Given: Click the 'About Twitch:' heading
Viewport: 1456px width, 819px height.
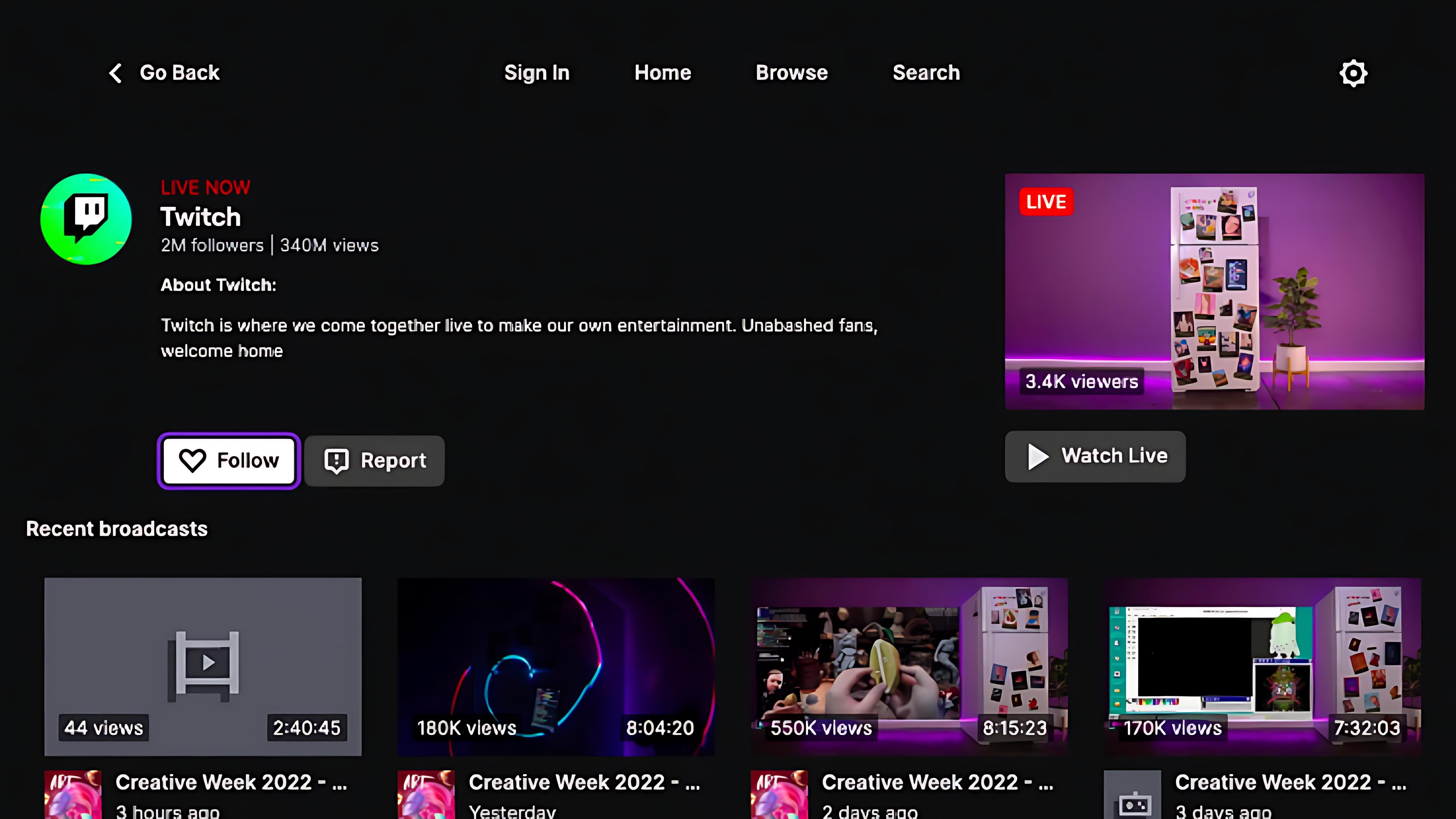Looking at the screenshot, I should pyautogui.click(x=219, y=285).
